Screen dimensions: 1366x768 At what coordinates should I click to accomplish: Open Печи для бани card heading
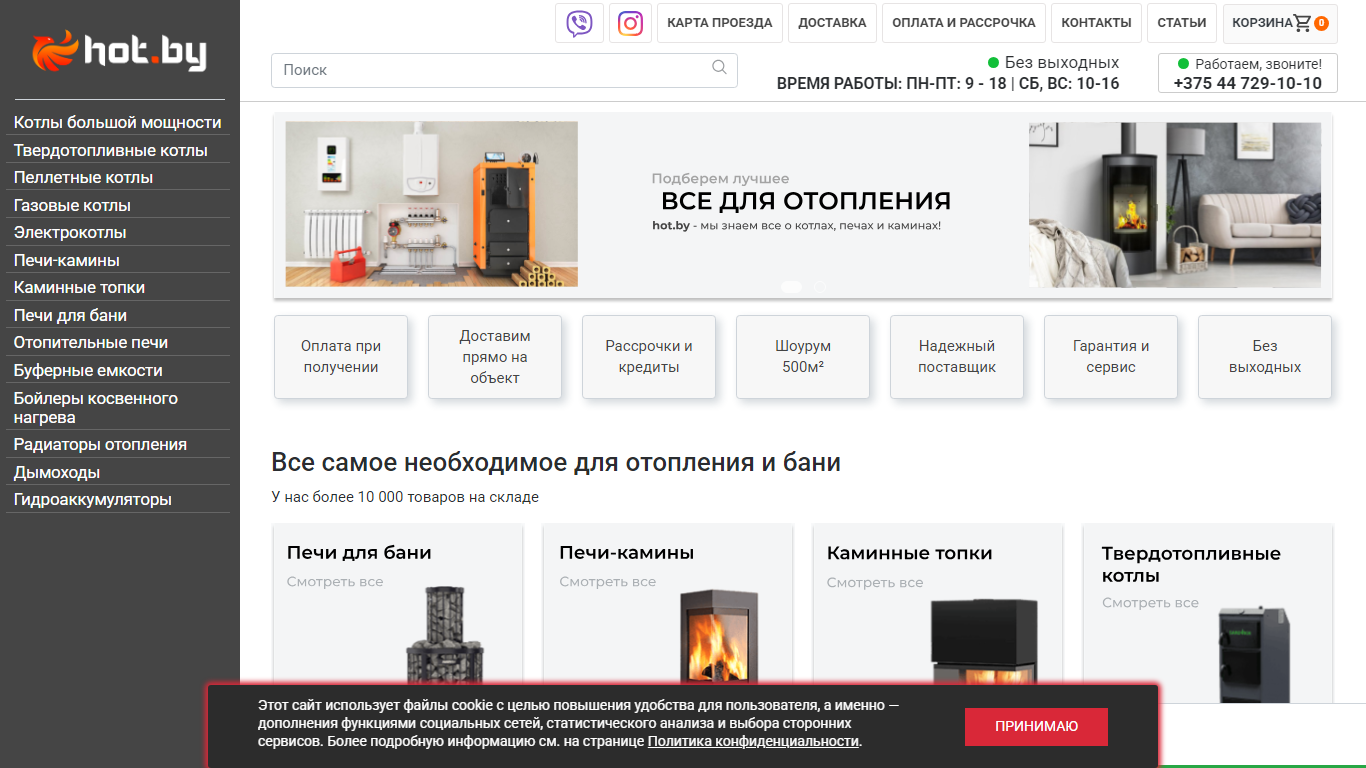359,552
